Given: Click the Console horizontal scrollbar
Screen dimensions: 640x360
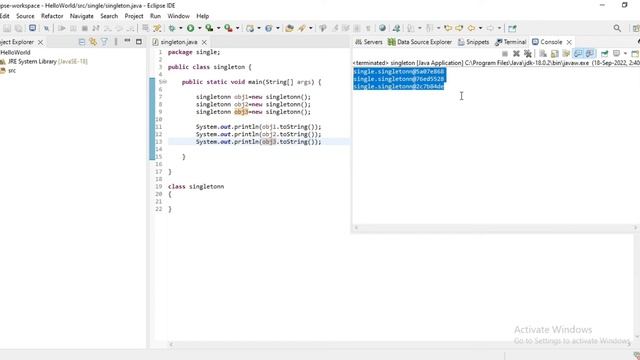Looking at the screenshot, I should [496, 228].
